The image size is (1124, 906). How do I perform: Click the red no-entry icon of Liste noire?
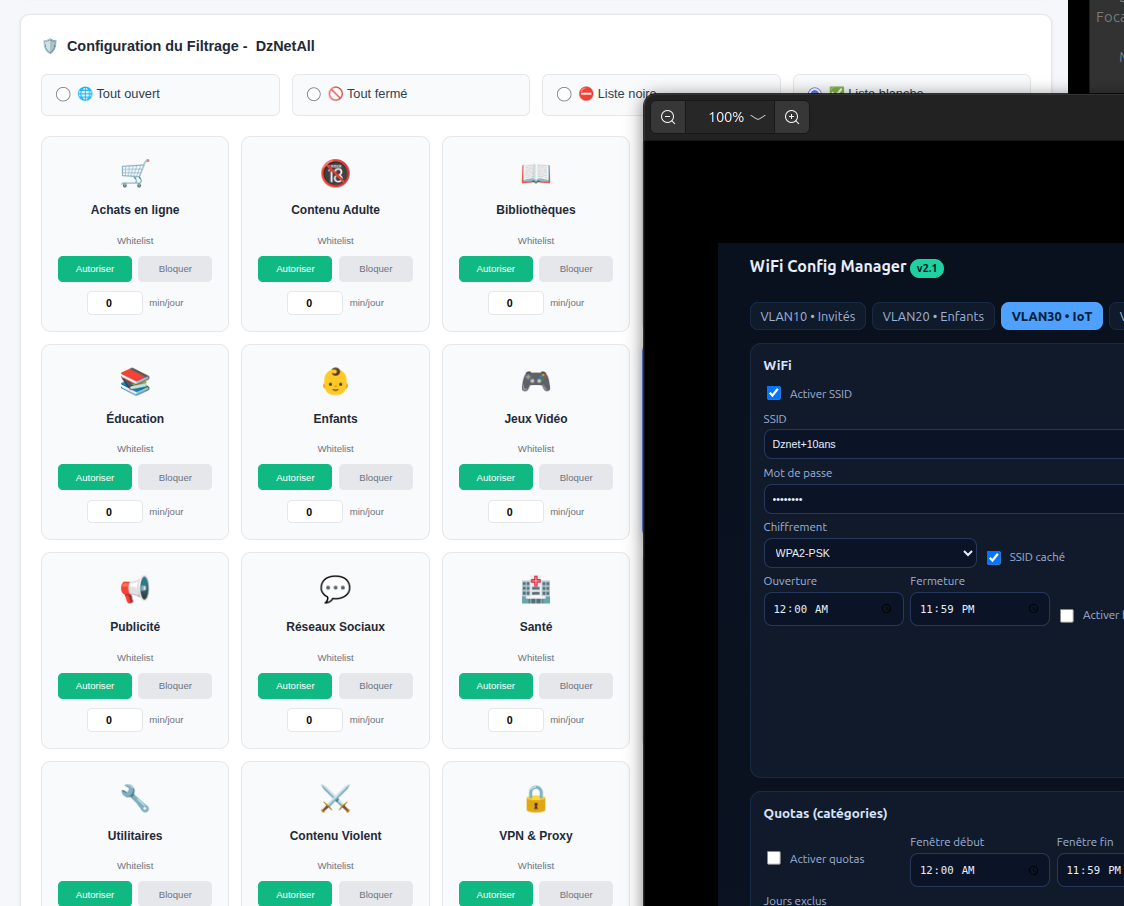[586, 94]
